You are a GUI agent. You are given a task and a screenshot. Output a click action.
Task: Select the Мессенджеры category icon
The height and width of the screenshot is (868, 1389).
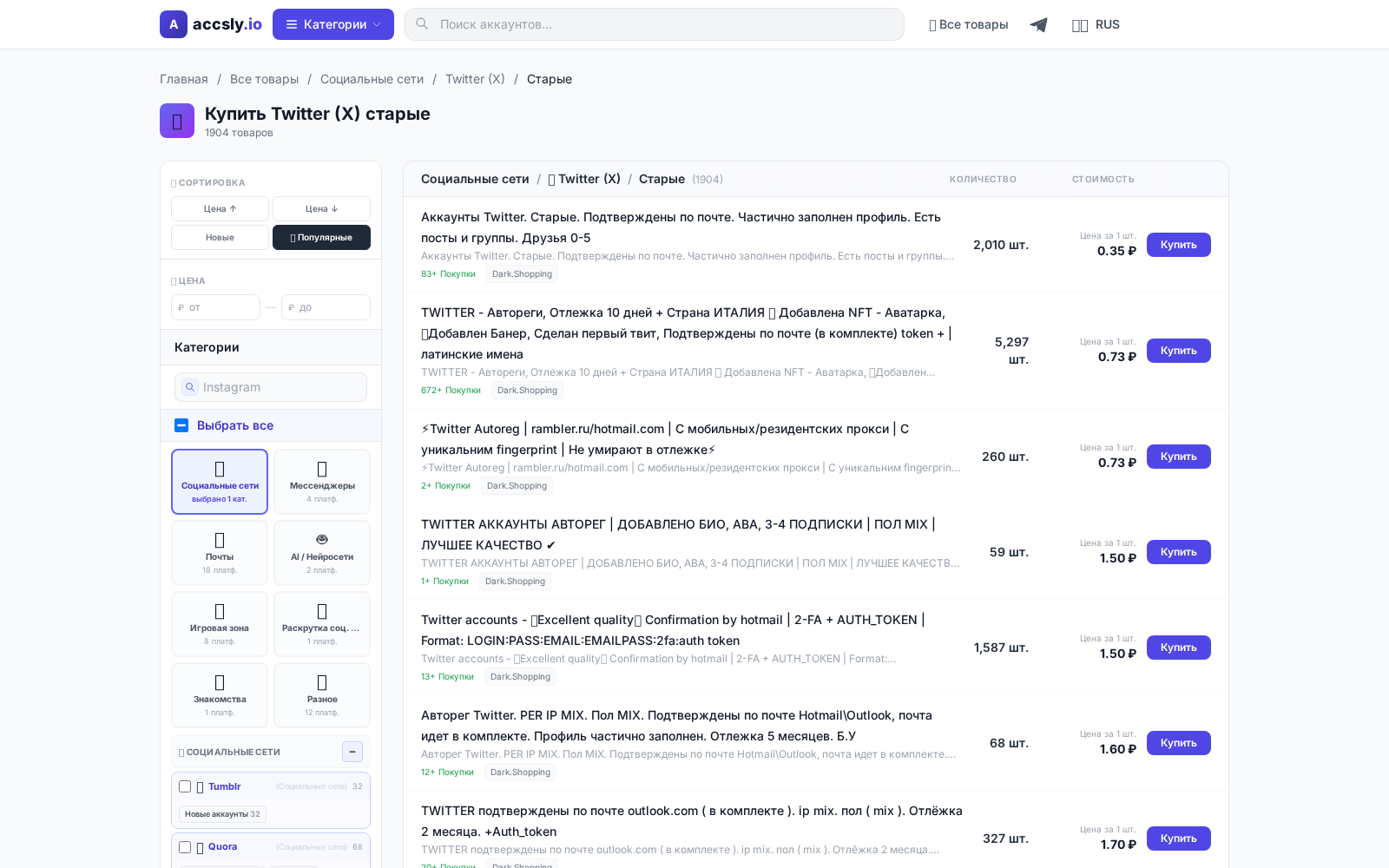(321, 467)
